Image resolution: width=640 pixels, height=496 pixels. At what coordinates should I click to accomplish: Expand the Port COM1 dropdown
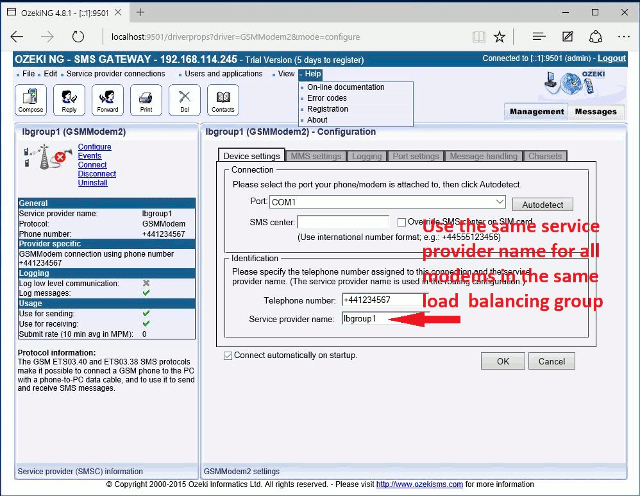pyautogui.click(x=499, y=202)
